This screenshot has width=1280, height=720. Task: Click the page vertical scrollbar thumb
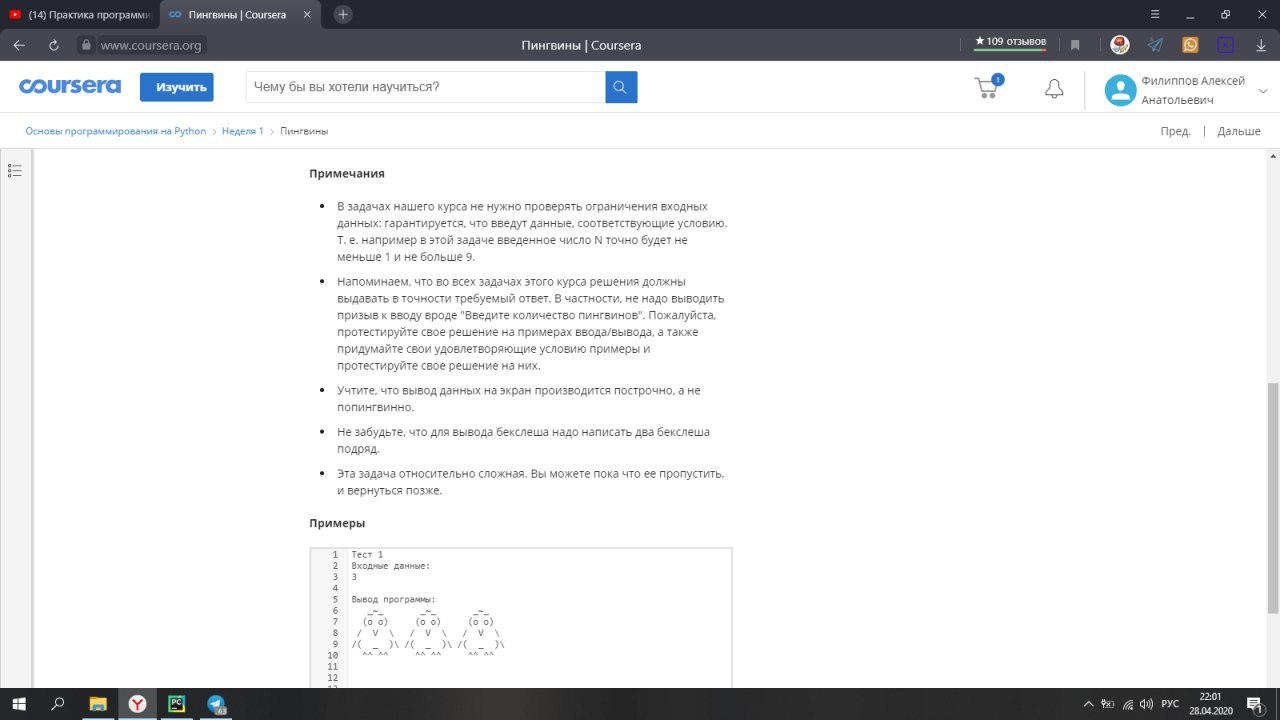(x=1273, y=498)
